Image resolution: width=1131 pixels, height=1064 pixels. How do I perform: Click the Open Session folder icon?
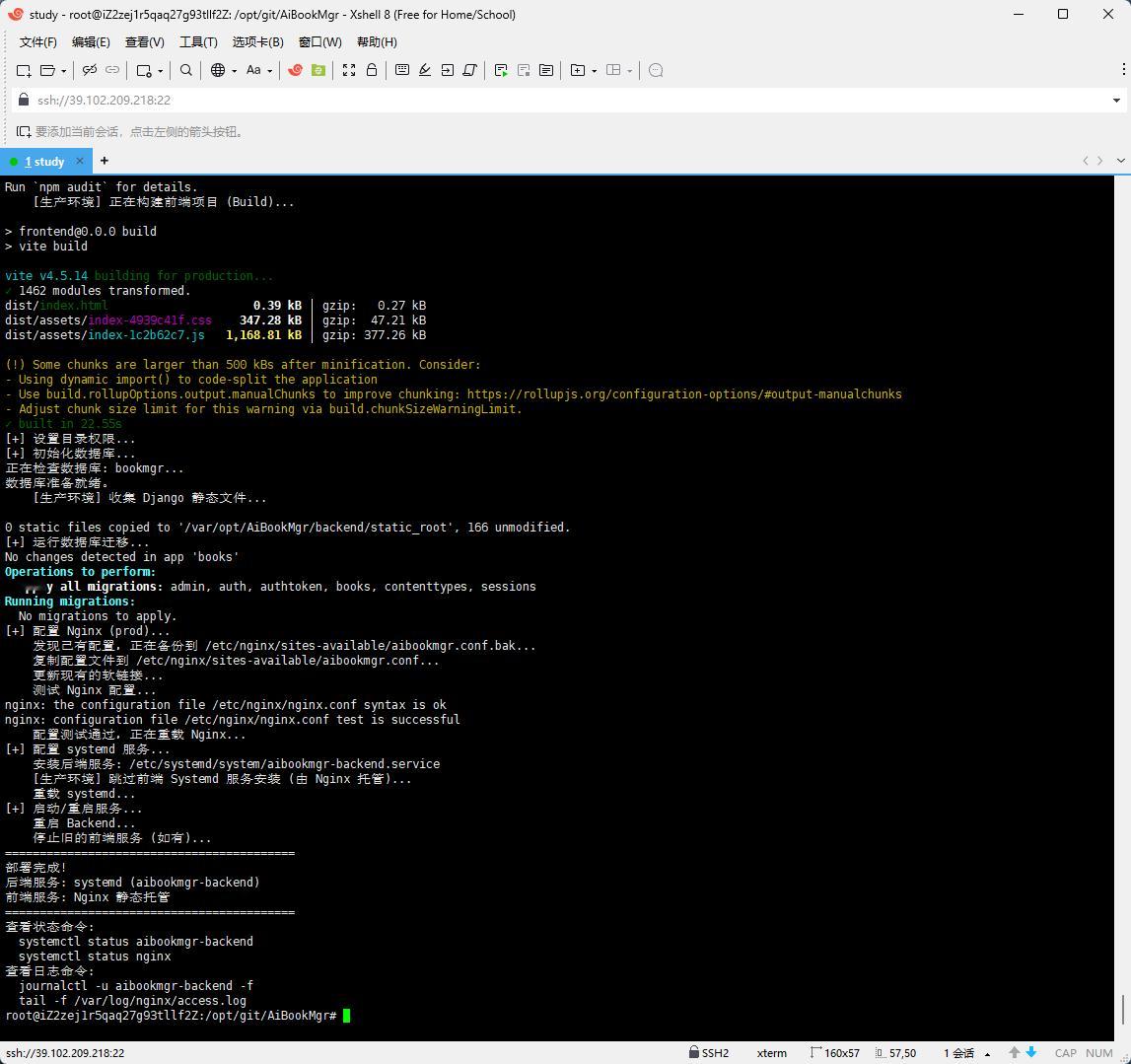click(47, 70)
